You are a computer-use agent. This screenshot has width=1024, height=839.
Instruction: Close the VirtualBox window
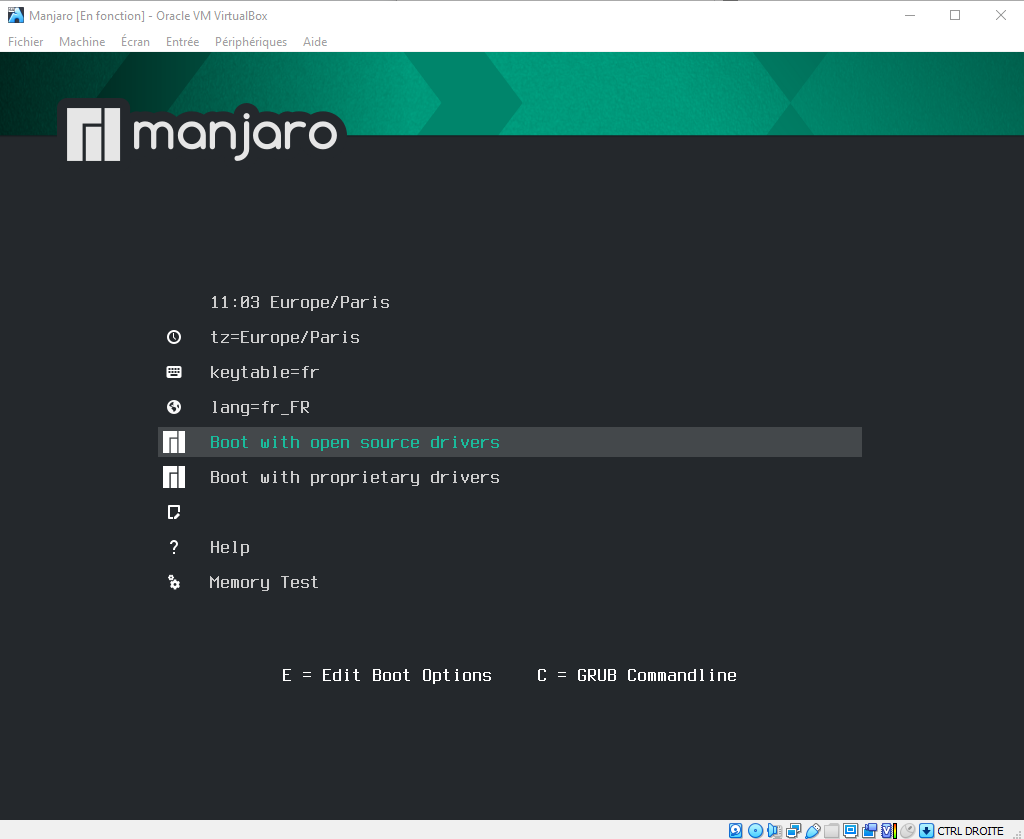click(1000, 15)
